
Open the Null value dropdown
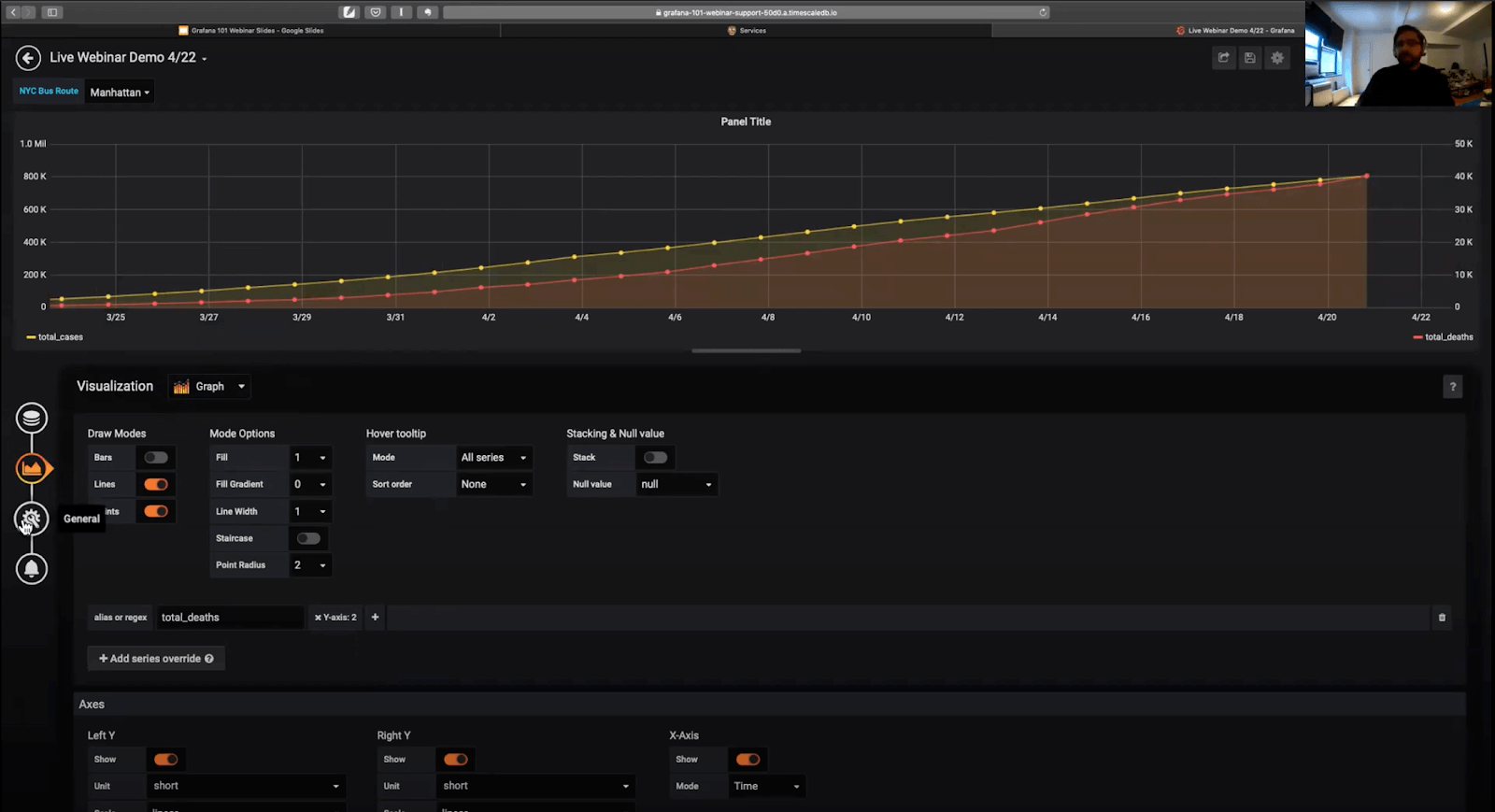click(x=676, y=484)
